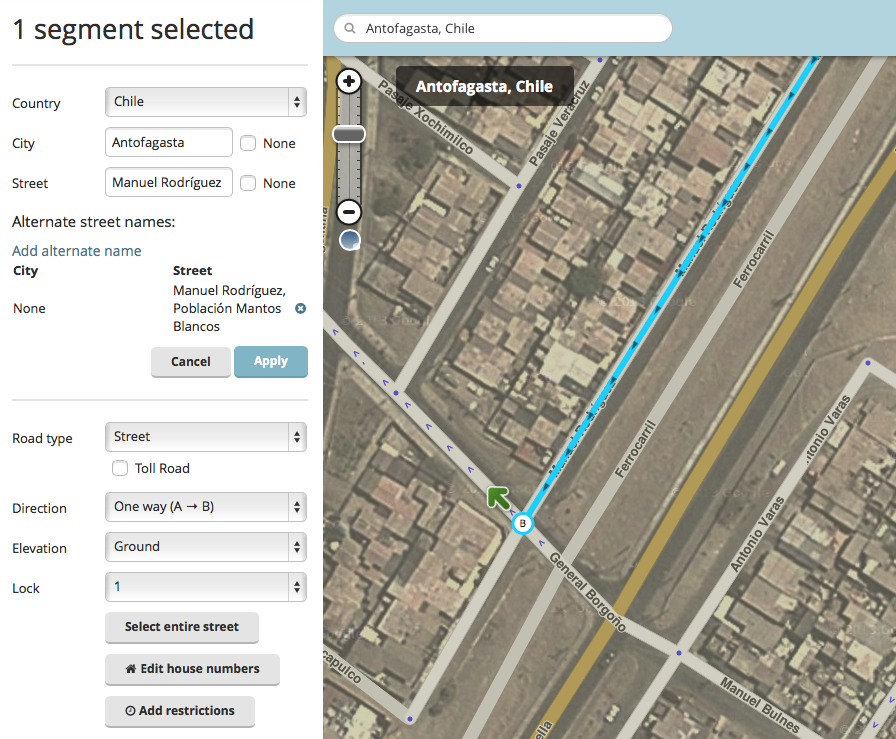Click the zoom in plus button
This screenshot has width=896, height=739.
[x=349, y=81]
